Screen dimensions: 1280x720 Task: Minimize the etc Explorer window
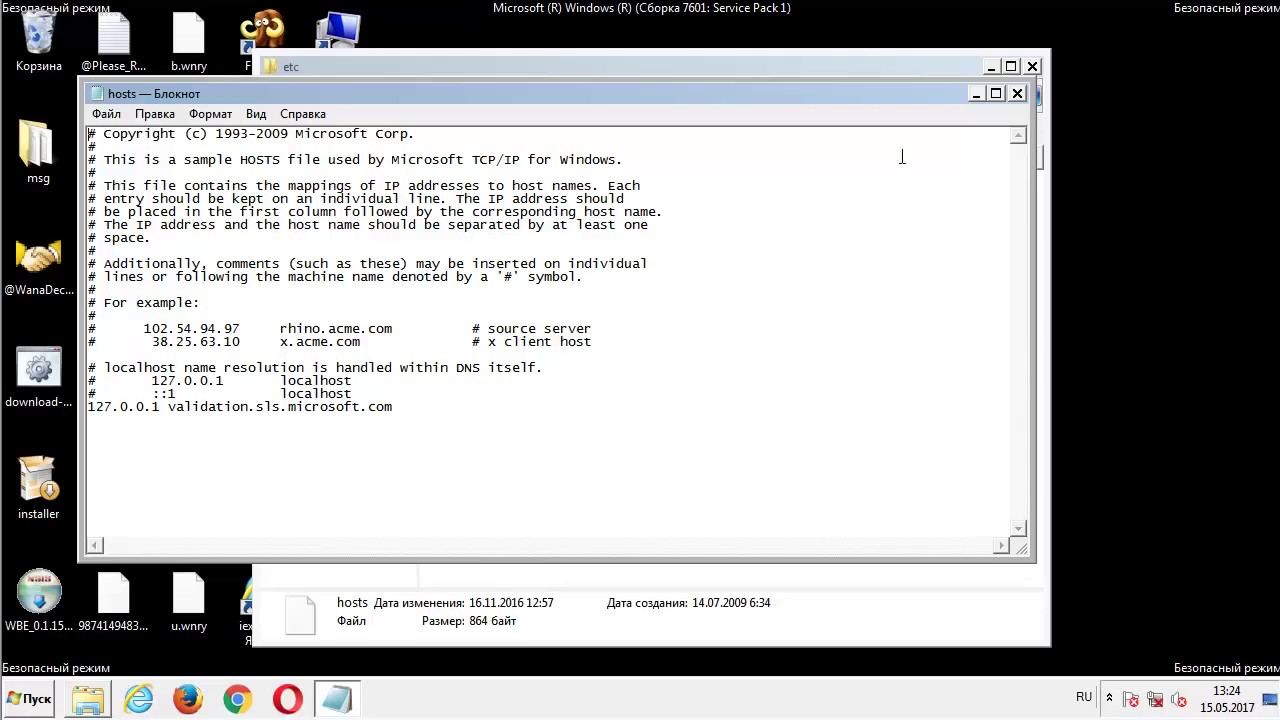tap(990, 67)
